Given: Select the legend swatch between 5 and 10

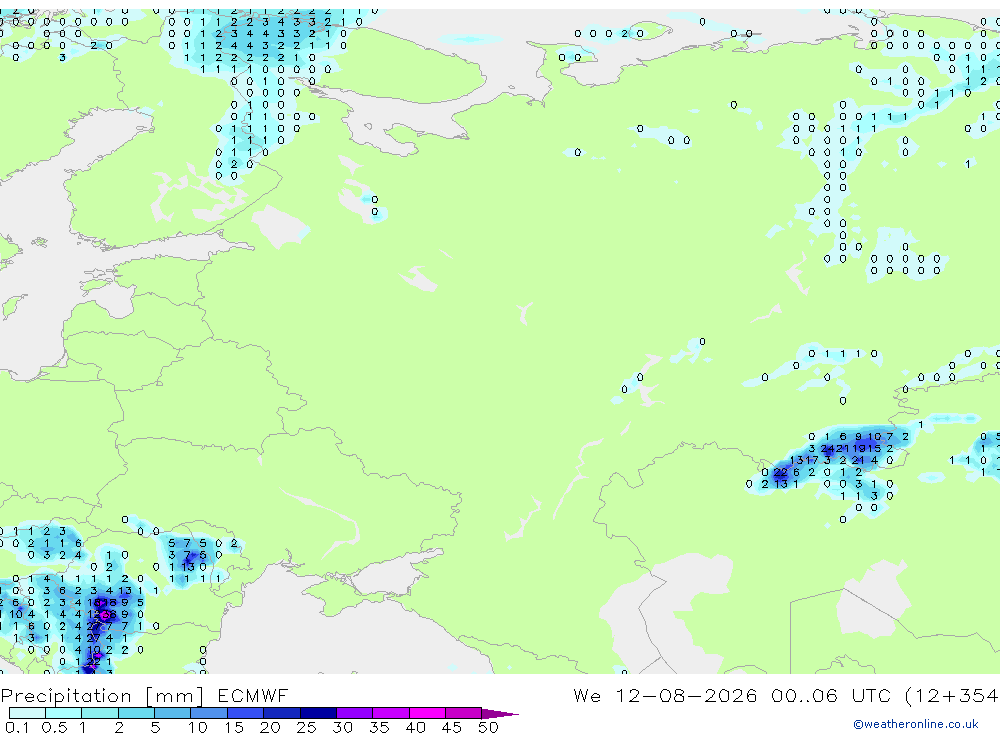Looking at the screenshot, I should pos(173,713).
